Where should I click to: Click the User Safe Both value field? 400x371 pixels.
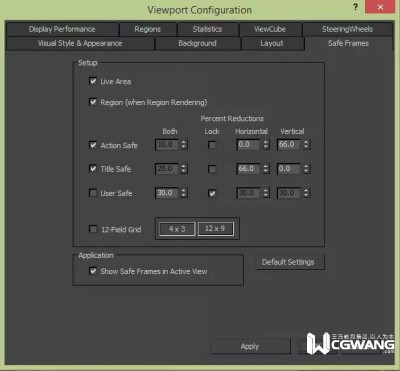pos(167,193)
